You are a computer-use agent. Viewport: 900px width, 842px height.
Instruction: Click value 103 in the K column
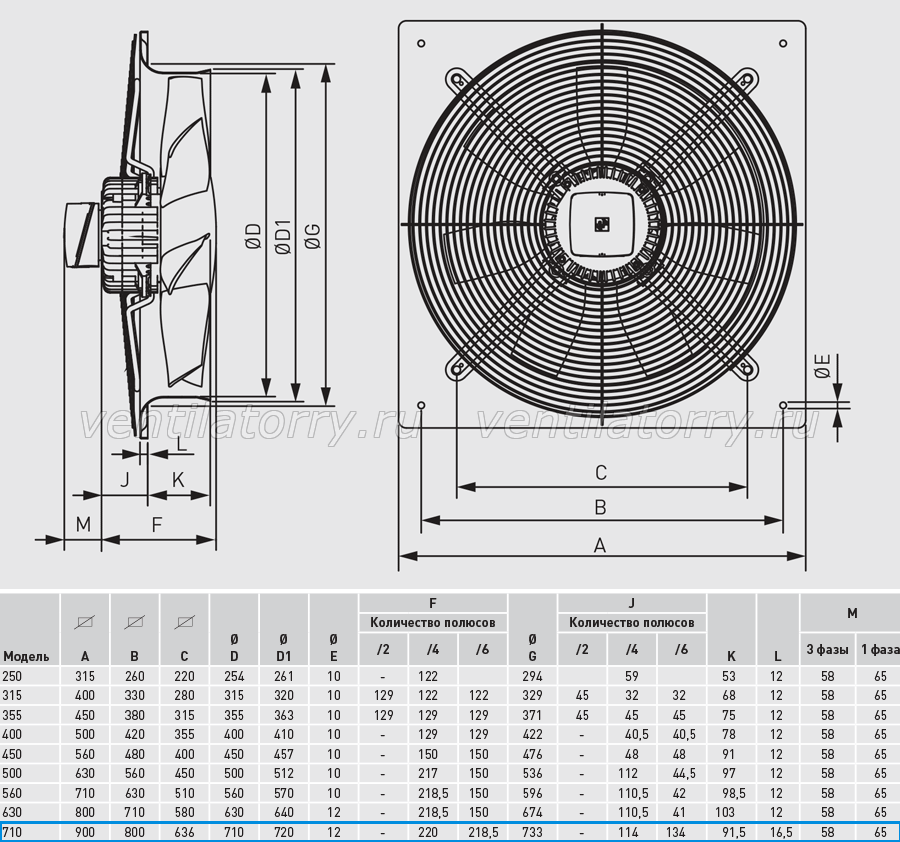(725, 812)
